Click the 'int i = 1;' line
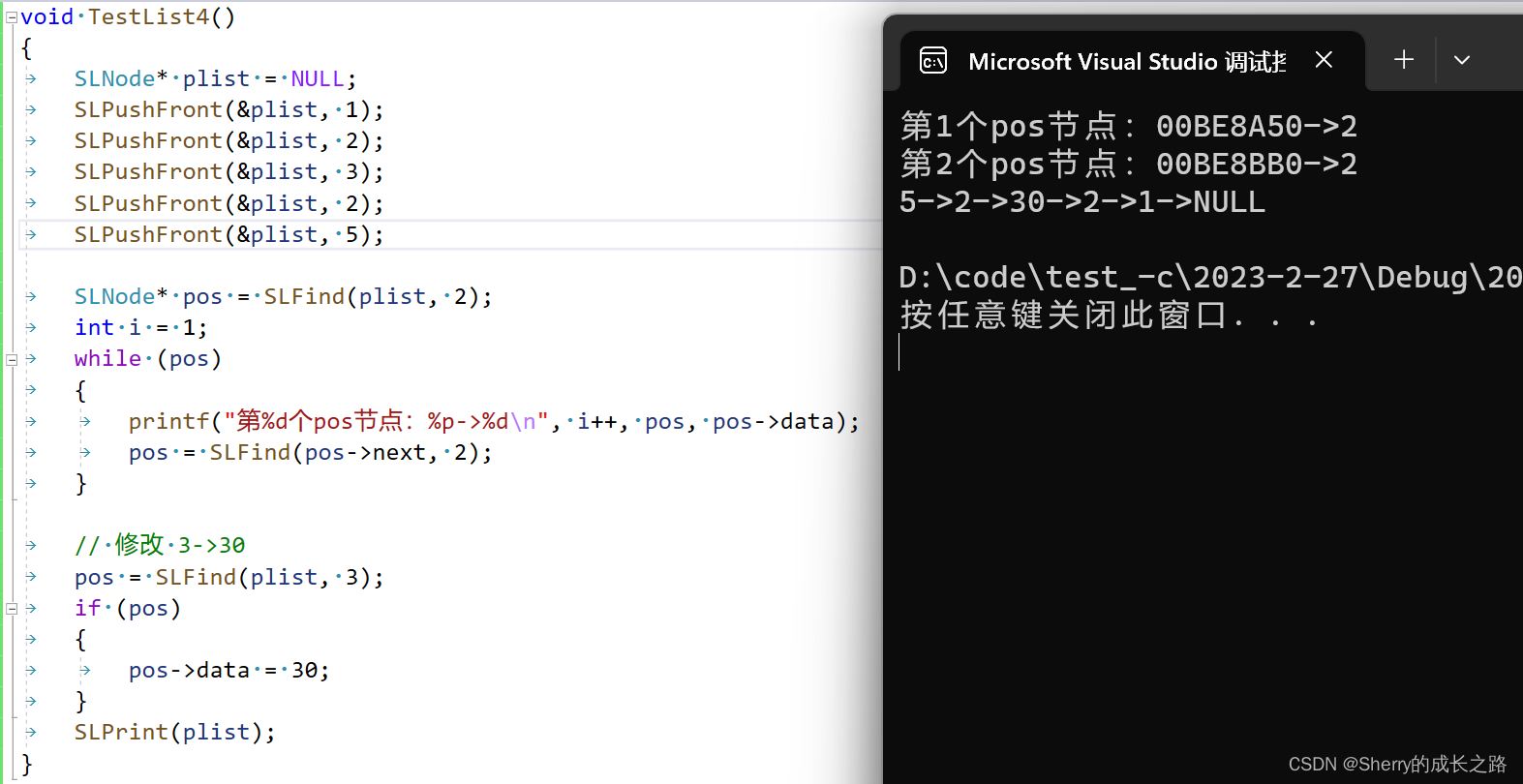Viewport: 1523px width, 784px height. [140, 328]
